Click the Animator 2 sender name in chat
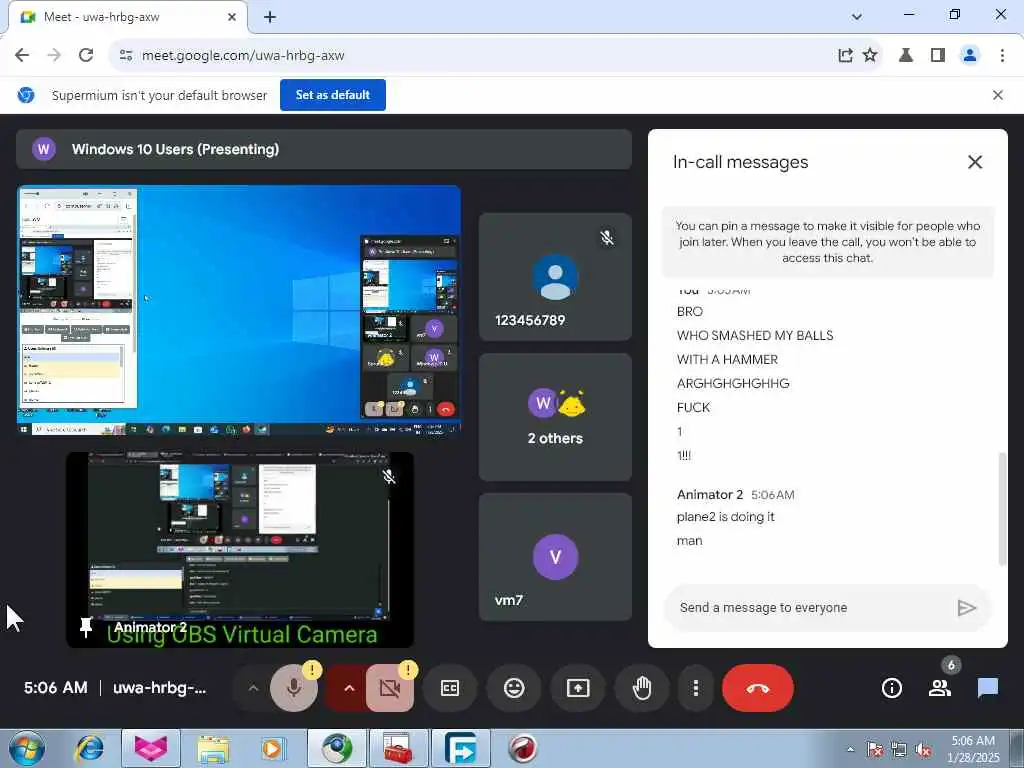The image size is (1024, 768). pos(710,494)
